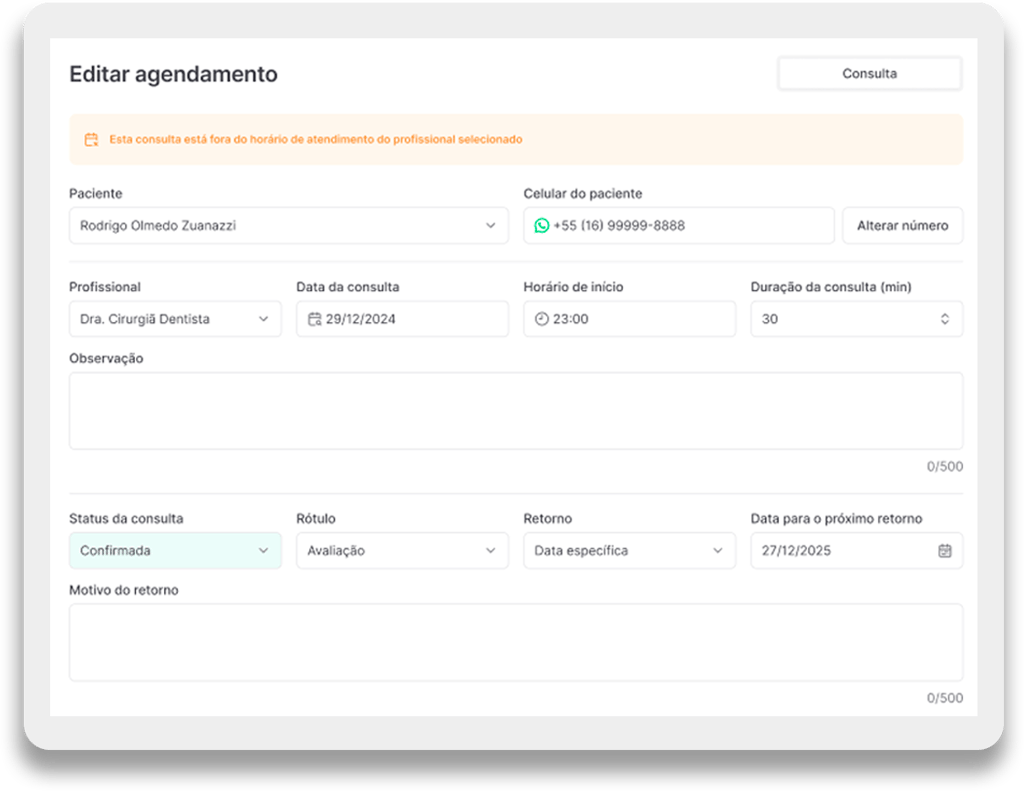Click the Data para o próximo retorno field
Screen dimensions: 1024x791
857,551
